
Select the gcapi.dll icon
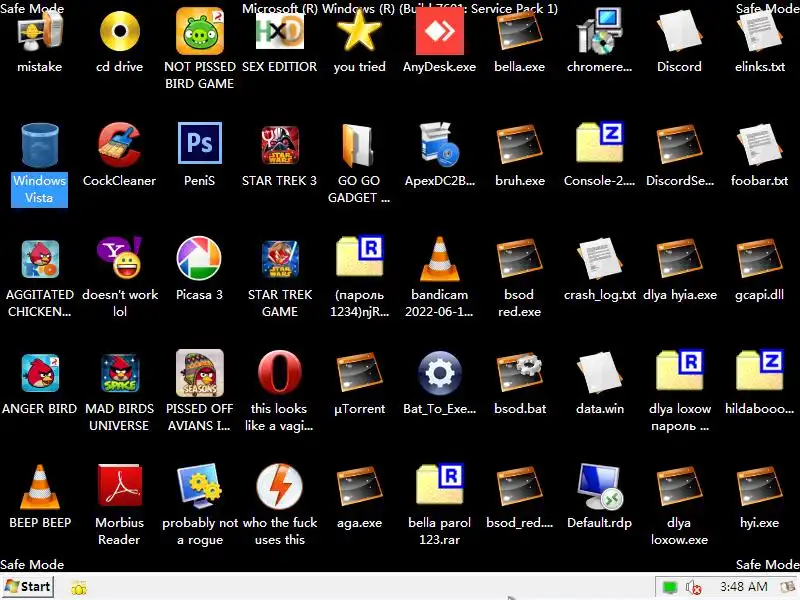pyautogui.click(x=759, y=259)
